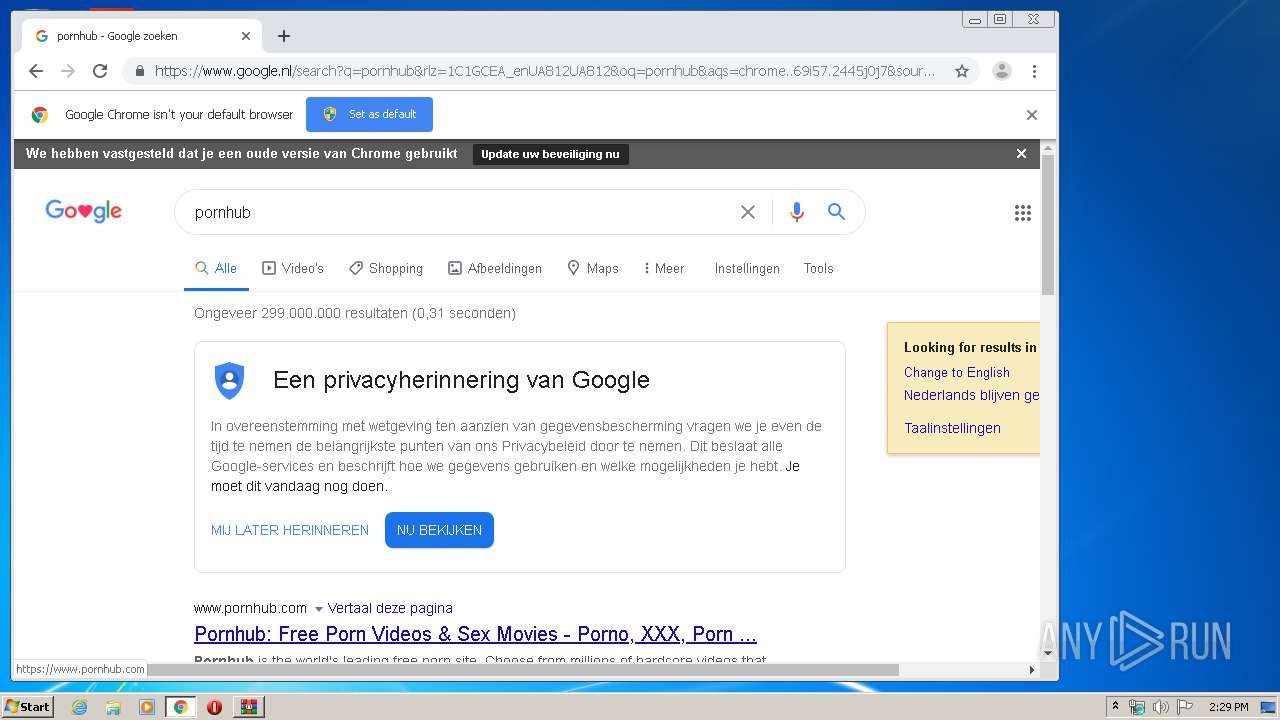Bookmark this page with the star
1280x720 pixels.
click(962, 71)
